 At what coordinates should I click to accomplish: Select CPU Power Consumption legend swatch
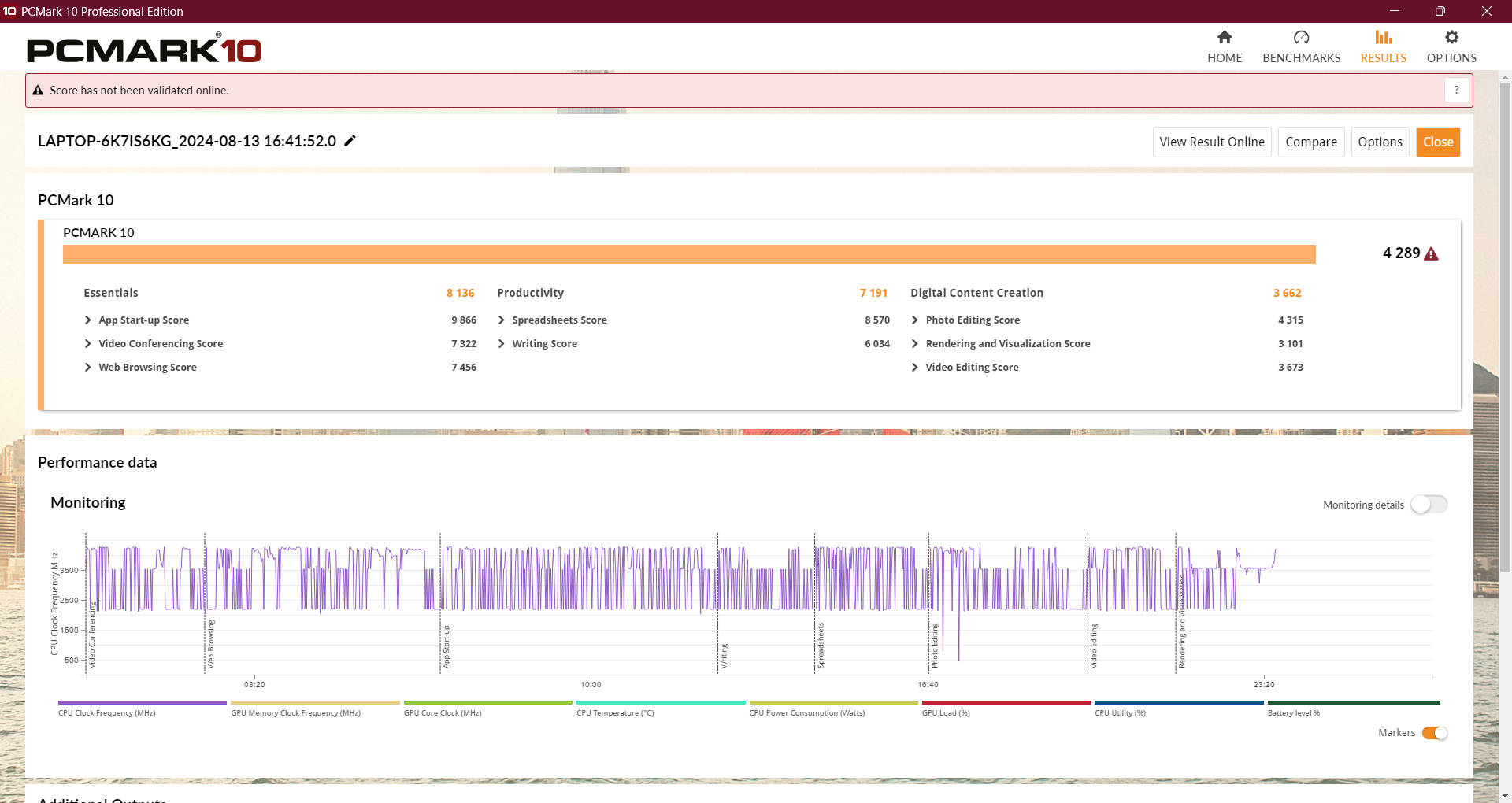pyautogui.click(x=834, y=703)
